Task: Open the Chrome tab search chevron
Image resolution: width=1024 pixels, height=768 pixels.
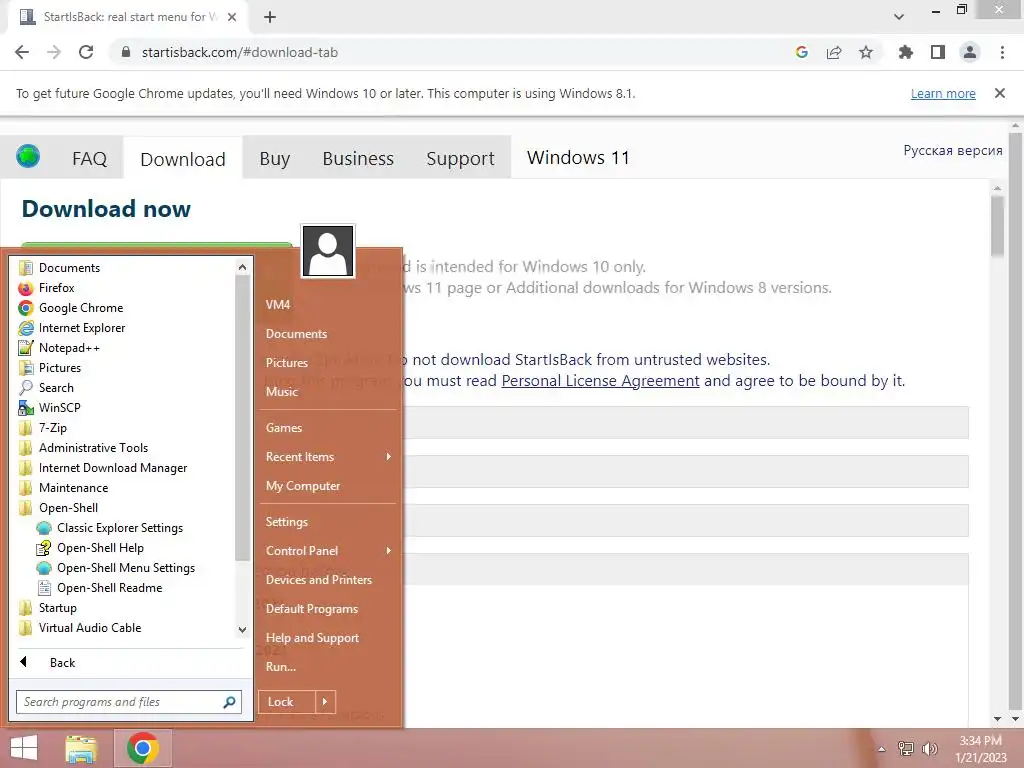Action: pyautogui.click(x=899, y=17)
